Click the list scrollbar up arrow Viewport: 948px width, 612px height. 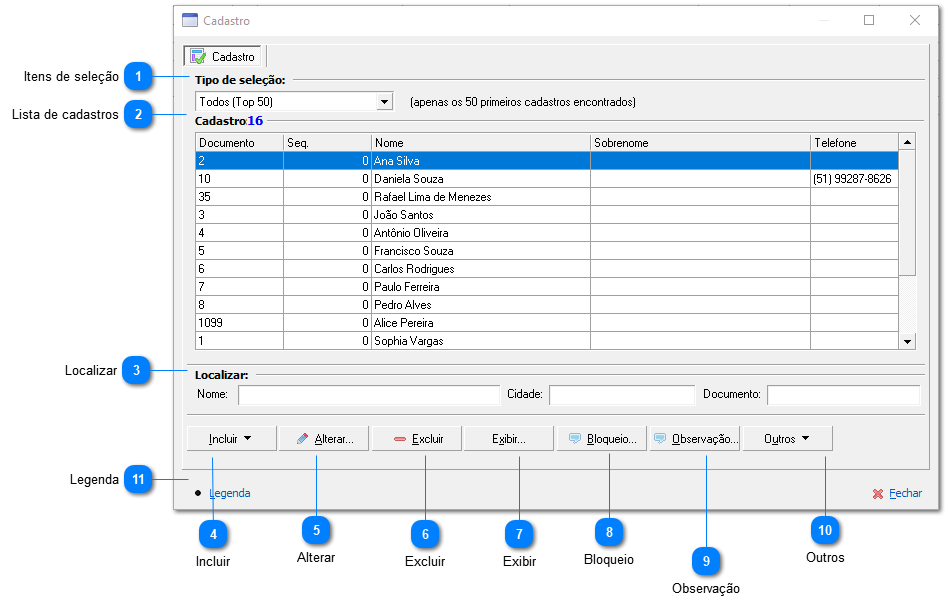point(907,142)
